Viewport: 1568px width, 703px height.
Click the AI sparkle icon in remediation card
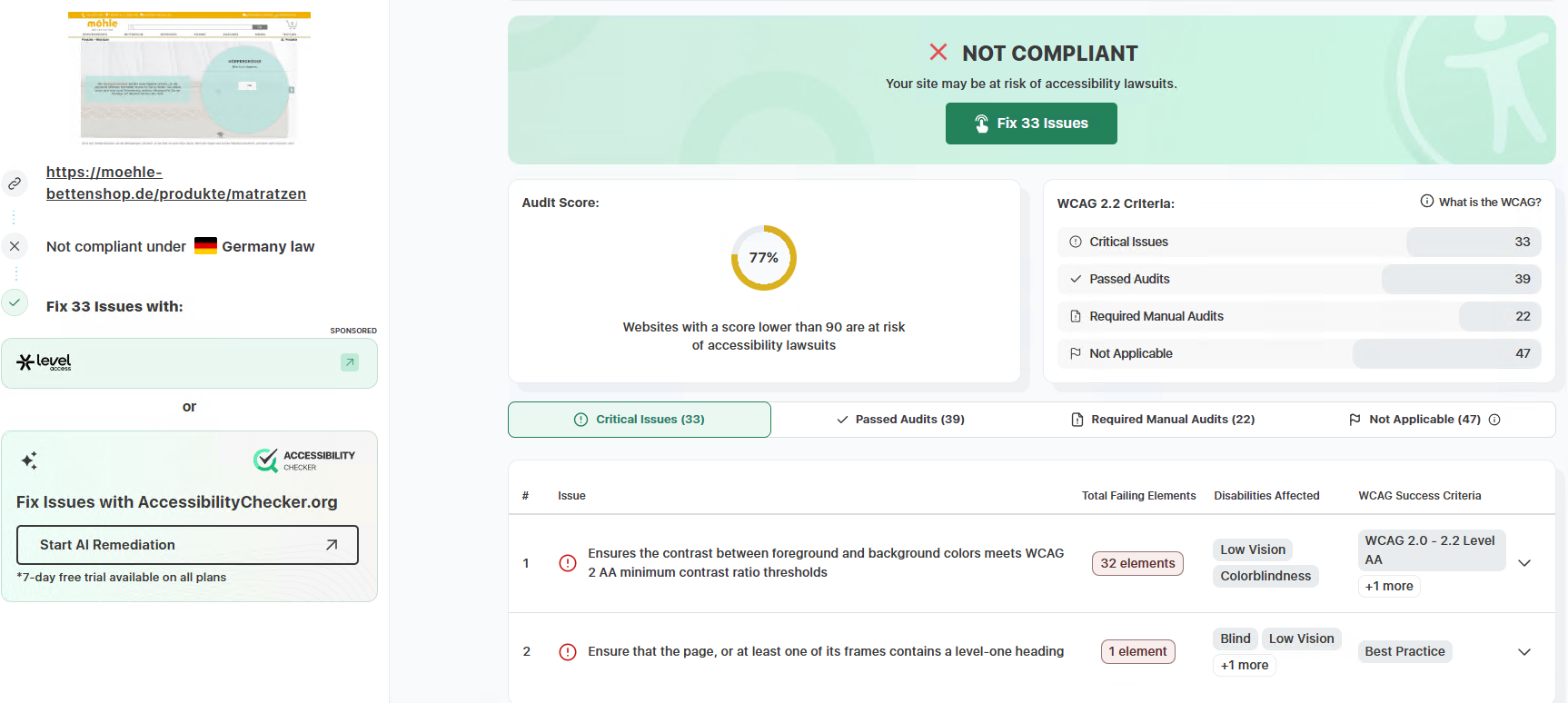(29, 460)
